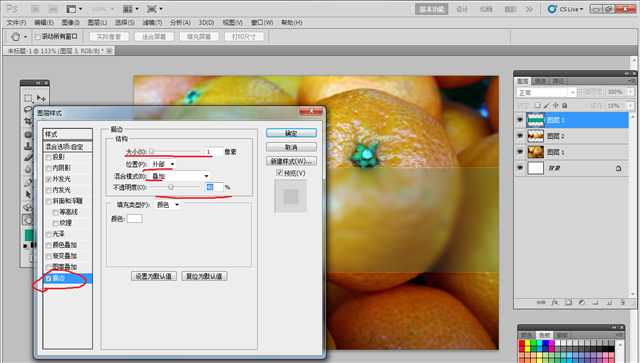
Task: Click the lock icon on 背景 layer
Action: [618, 168]
